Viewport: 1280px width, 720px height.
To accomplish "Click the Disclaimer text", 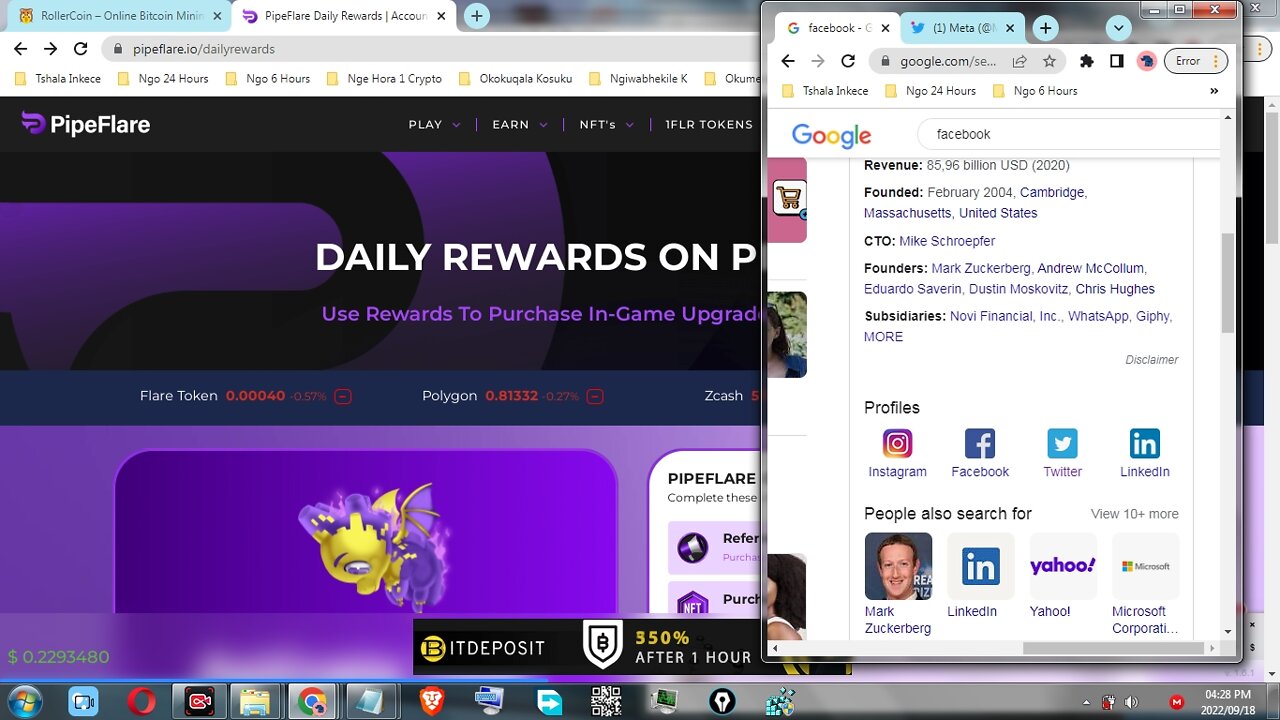I will click(x=1151, y=360).
